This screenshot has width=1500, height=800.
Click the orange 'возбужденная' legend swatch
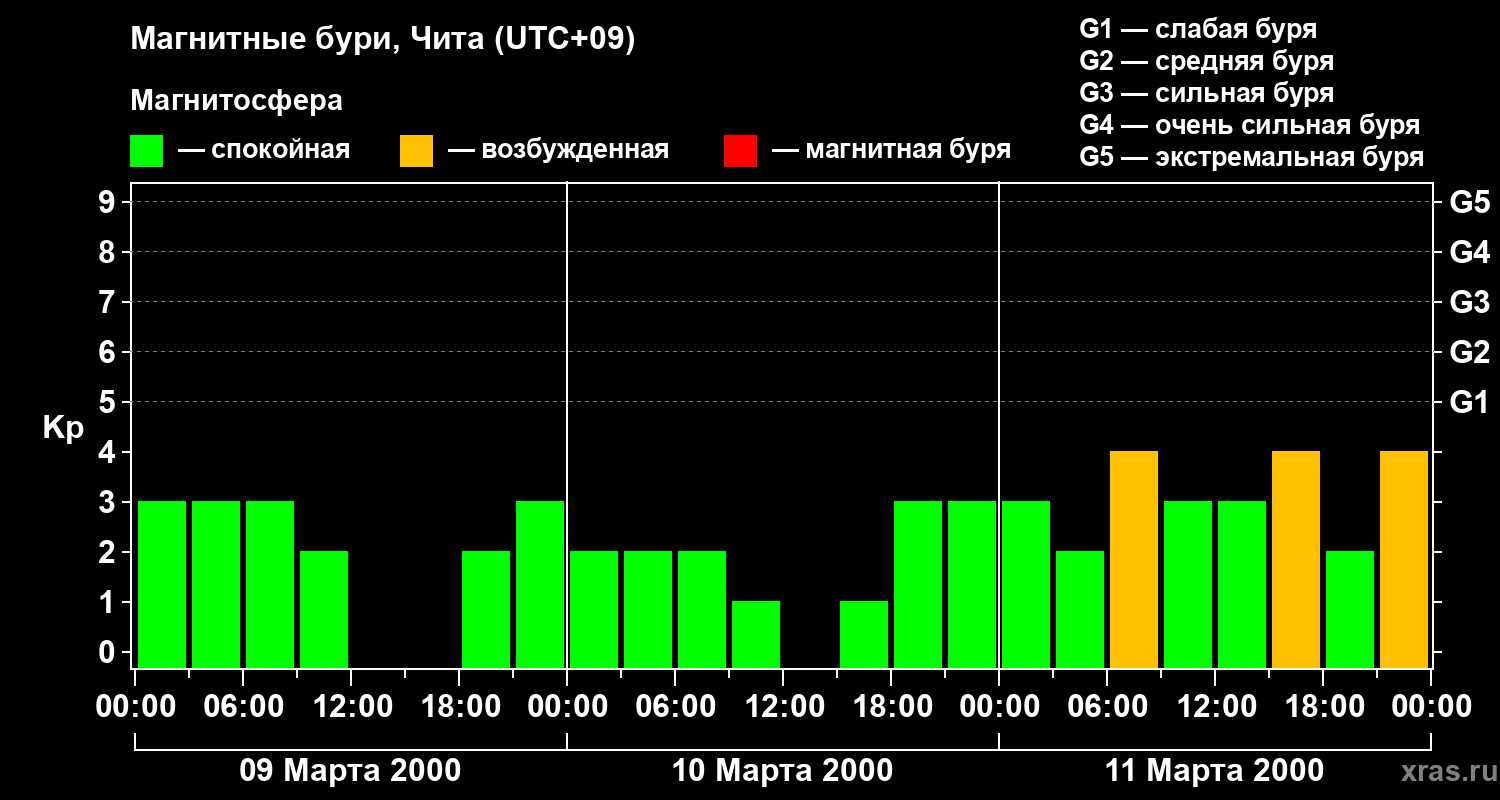click(416, 151)
